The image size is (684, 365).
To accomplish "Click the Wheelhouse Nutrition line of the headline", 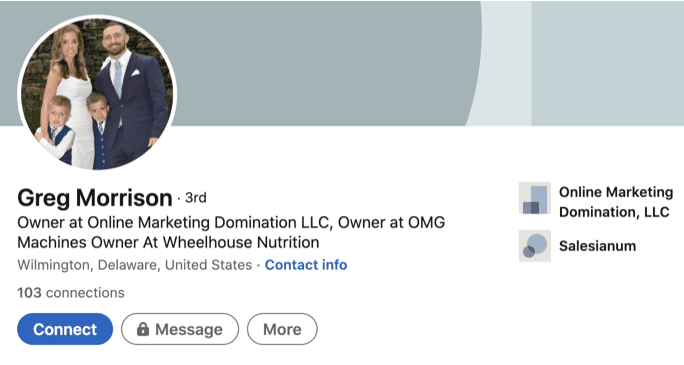I will coord(168,242).
